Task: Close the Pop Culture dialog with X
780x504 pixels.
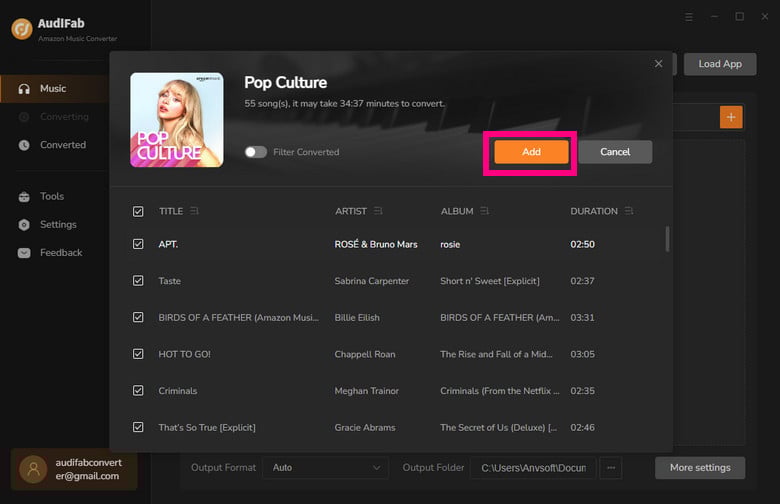Action: (658, 64)
